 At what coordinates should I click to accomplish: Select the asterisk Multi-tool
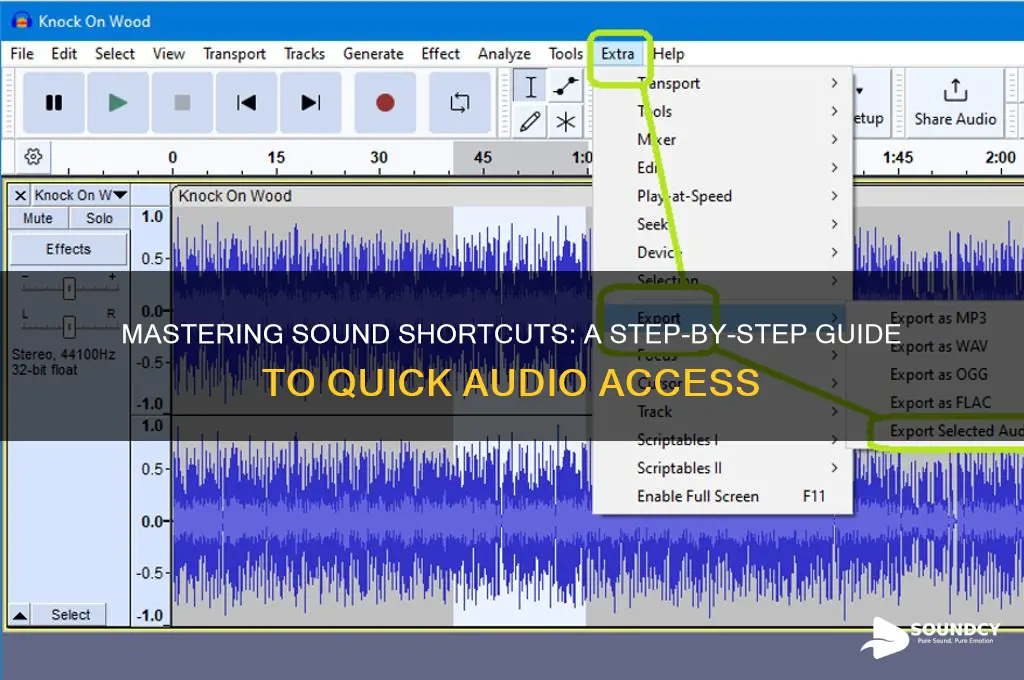click(x=566, y=121)
